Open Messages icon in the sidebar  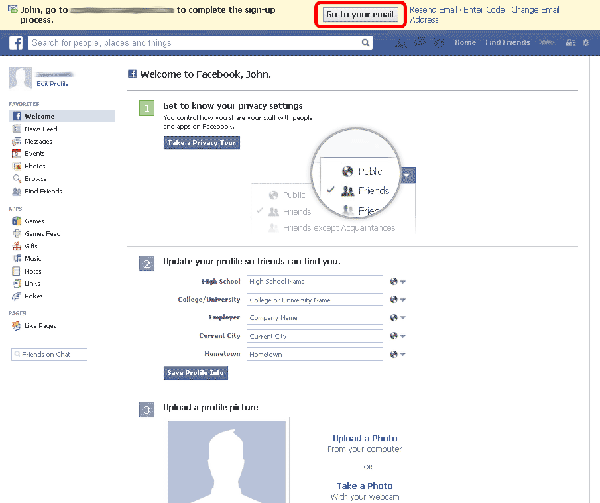coord(16,141)
